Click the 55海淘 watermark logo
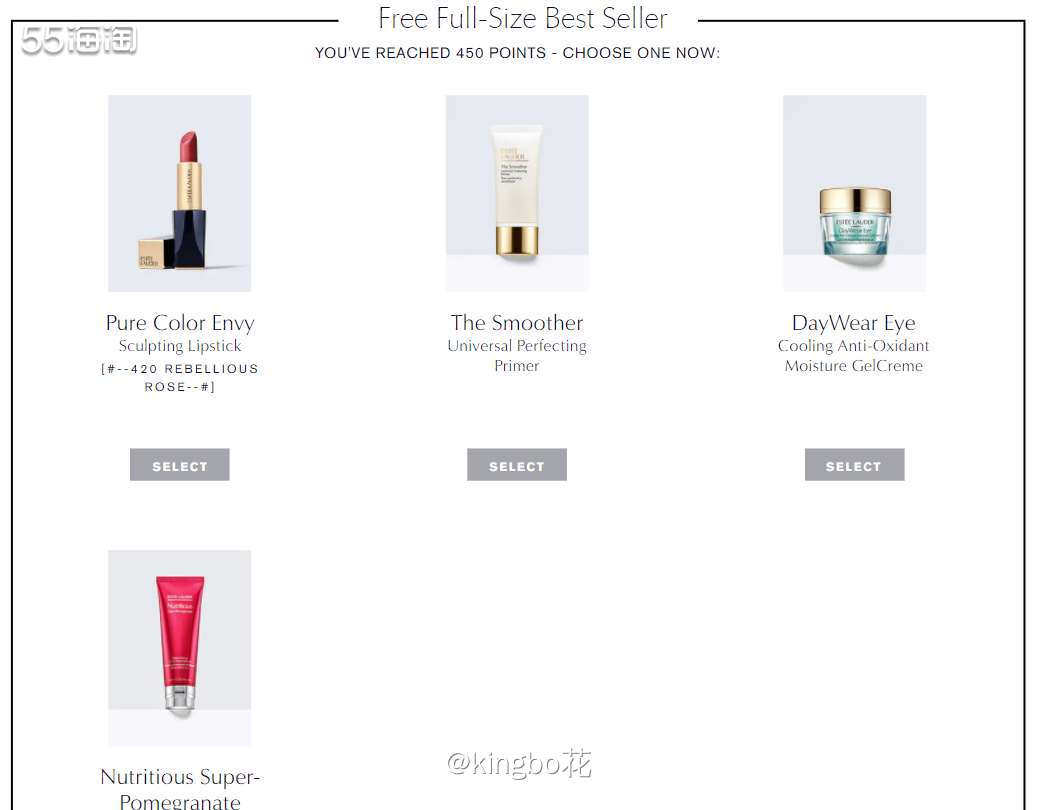Image resolution: width=1037 pixels, height=810 pixels. click(x=79, y=40)
